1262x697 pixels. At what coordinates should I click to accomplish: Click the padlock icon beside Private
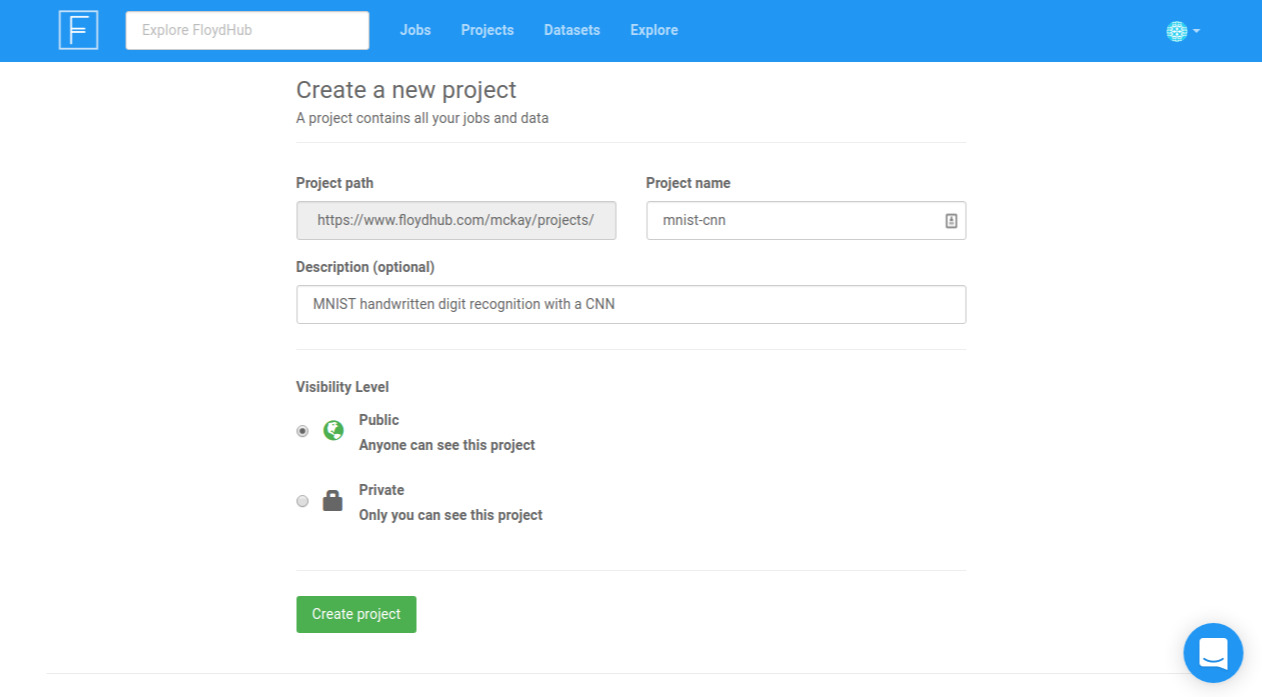(x=331, y=500)
